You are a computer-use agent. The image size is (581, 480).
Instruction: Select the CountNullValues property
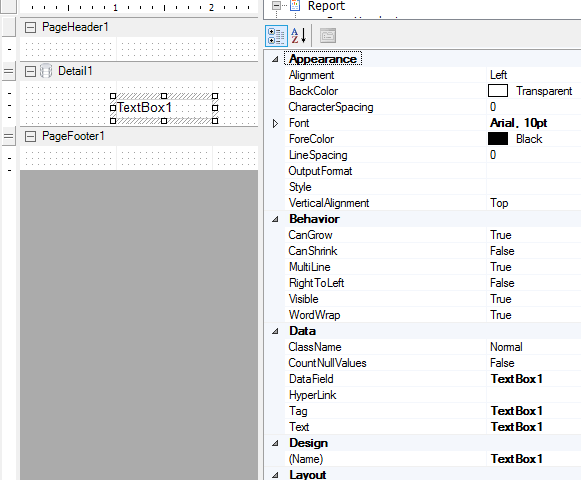327,363
